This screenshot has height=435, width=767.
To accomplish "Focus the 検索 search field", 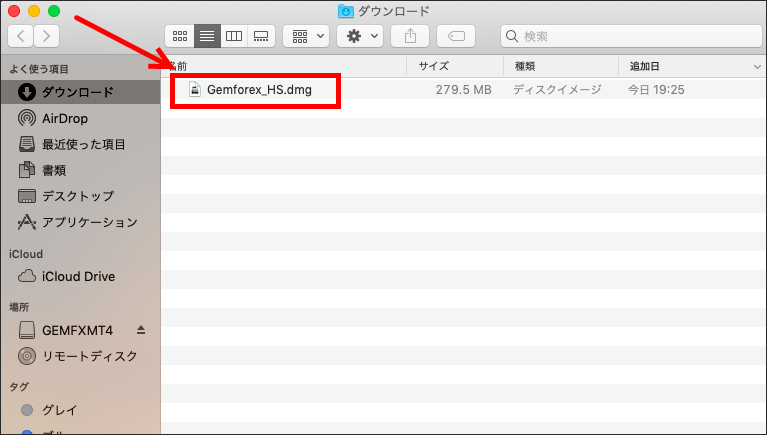I will 631,36.
